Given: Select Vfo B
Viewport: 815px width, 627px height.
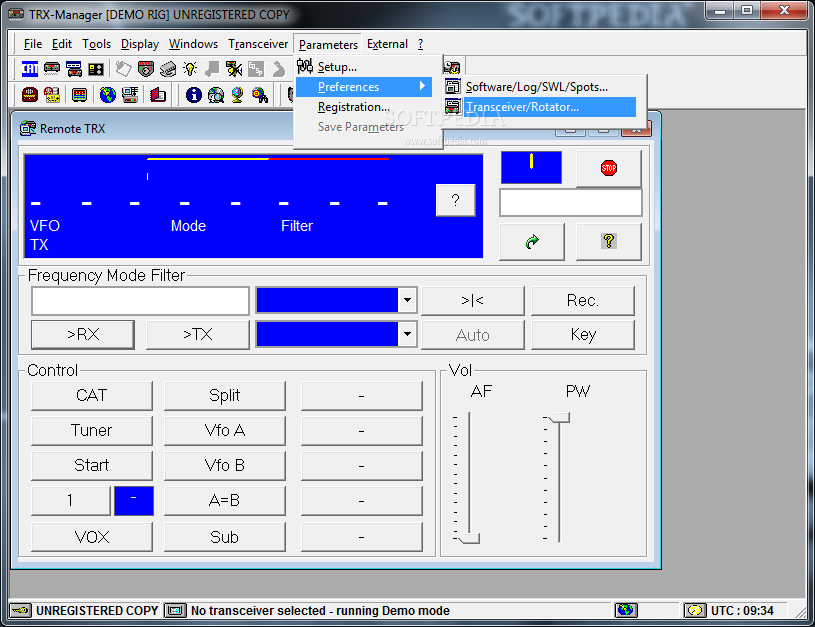Looking at the screenshot, I should click(x=225, y=465).
